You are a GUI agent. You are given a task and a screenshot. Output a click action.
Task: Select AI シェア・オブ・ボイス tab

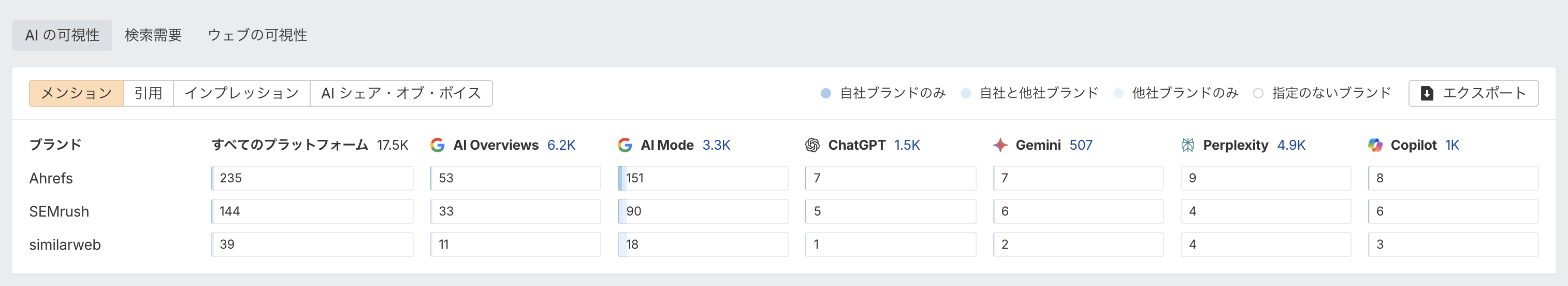pos(401,93)
